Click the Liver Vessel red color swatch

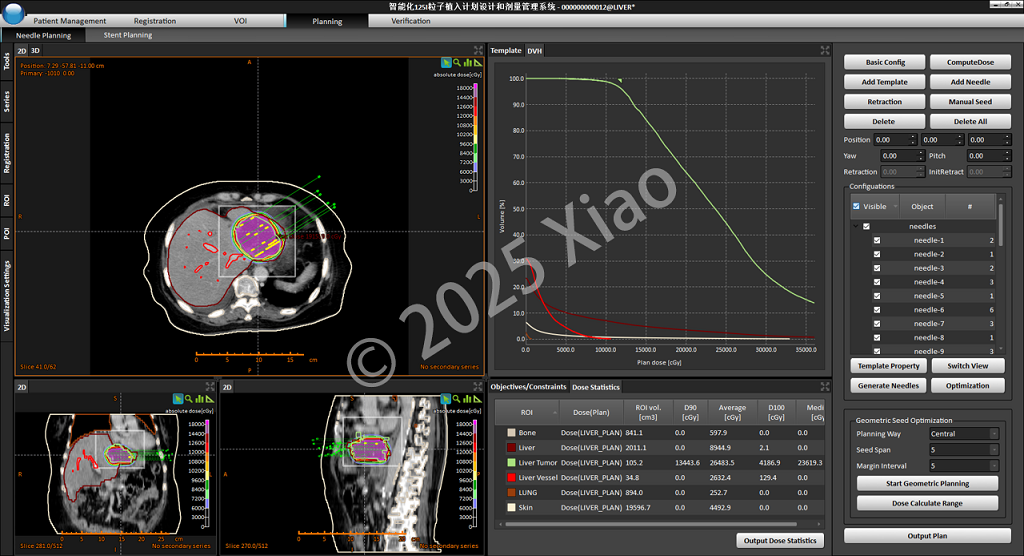511,478
